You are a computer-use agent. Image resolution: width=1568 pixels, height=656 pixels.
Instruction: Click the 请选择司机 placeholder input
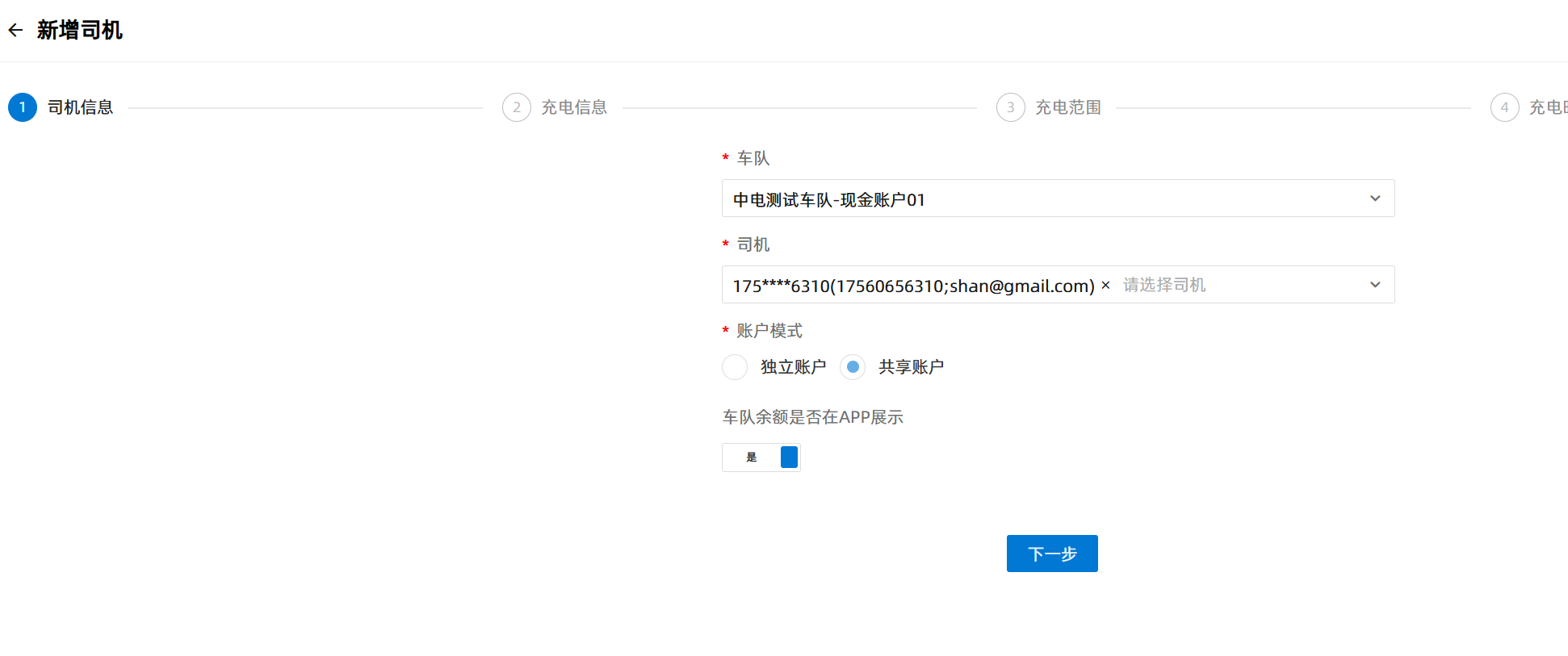coord(1163,285)
